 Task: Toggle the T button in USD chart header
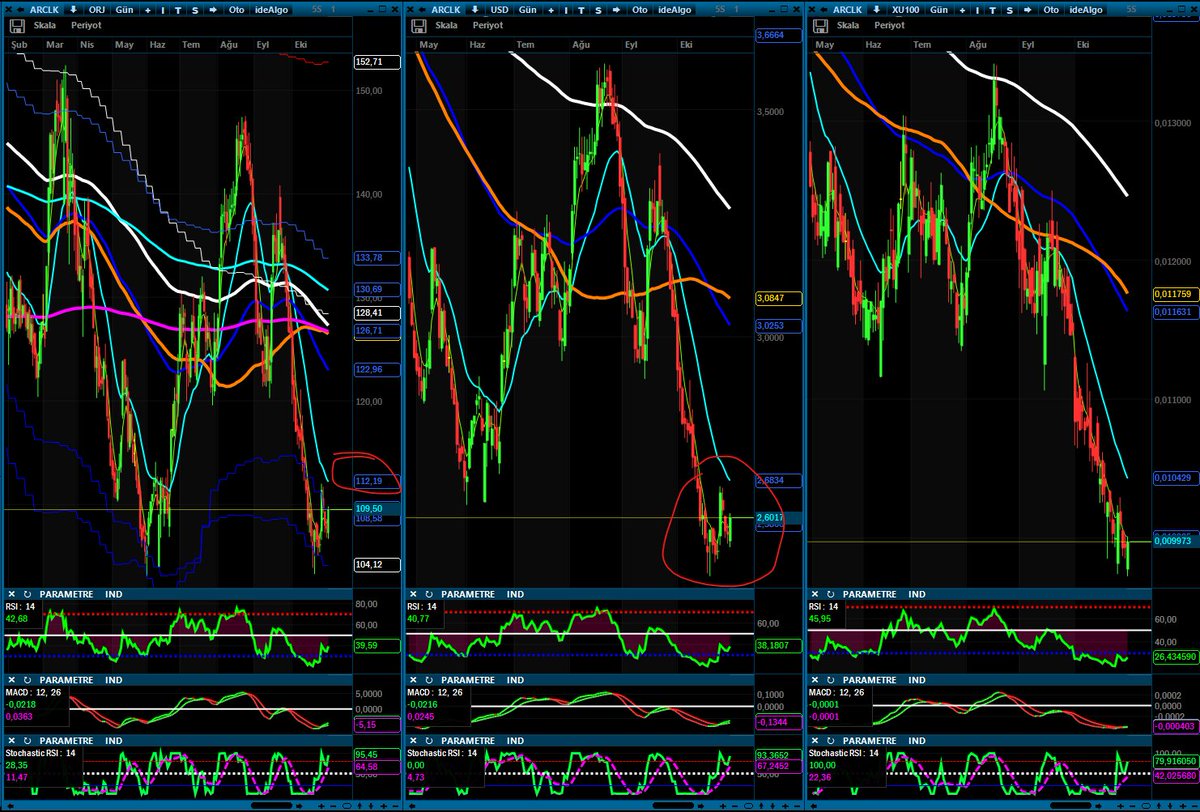pyautogui.click(x=581, y=10)
